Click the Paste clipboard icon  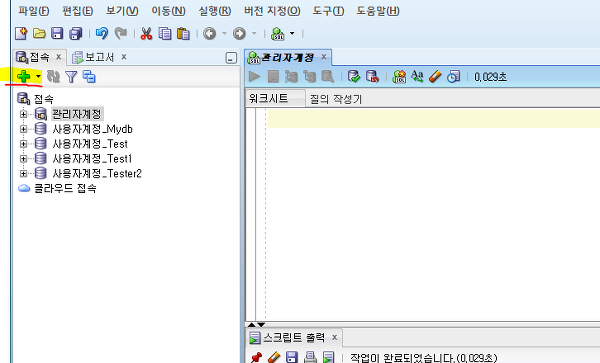183,34
